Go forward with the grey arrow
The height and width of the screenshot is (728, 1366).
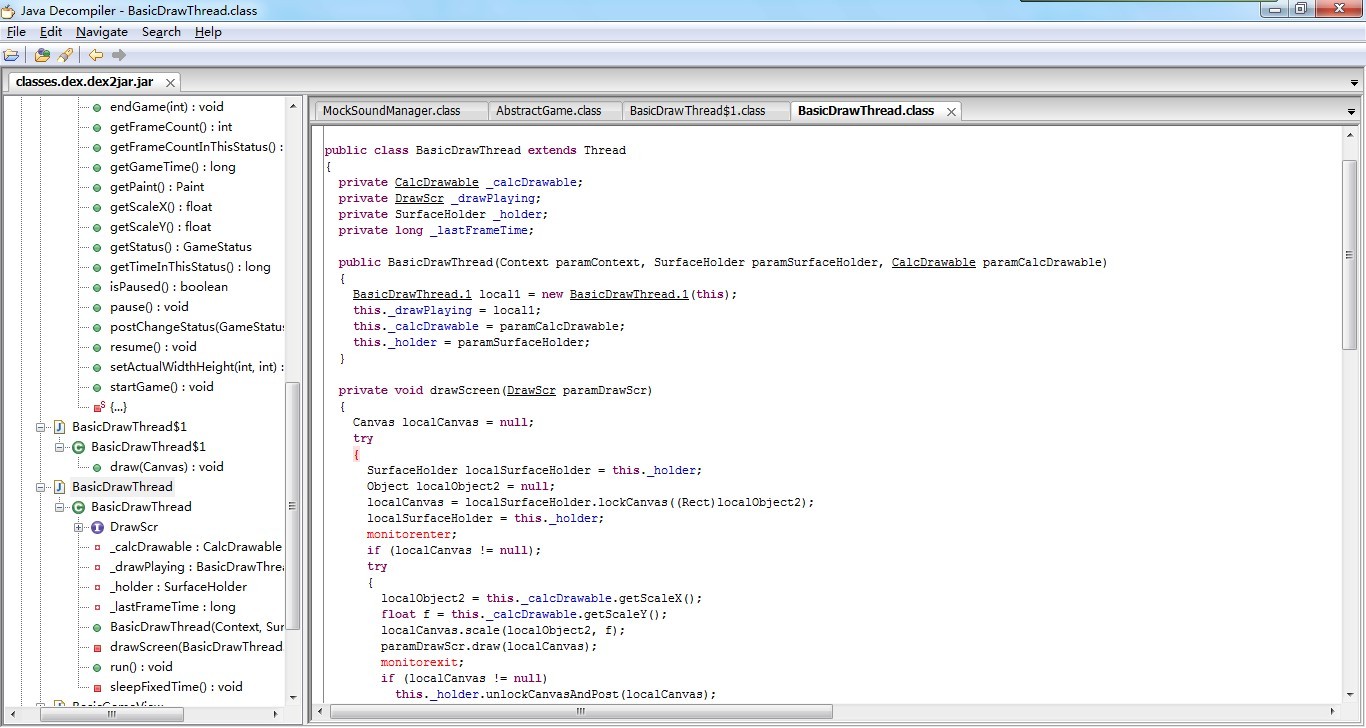pyautogui.click(x=119, y=55)
